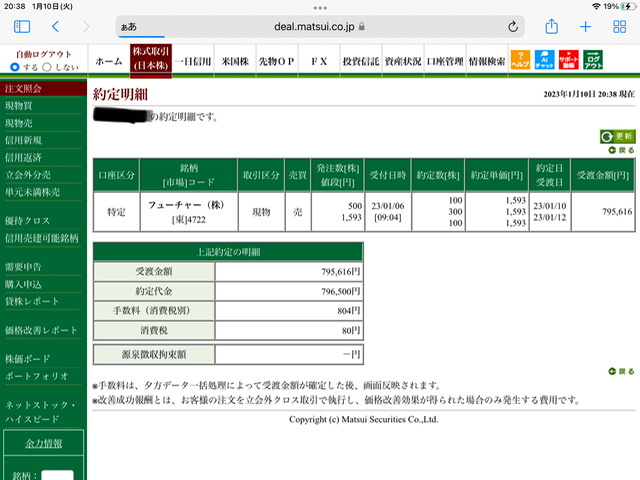
Task: Tap the deal.matsui.co.jp address bar
Action: pos(320,27)
